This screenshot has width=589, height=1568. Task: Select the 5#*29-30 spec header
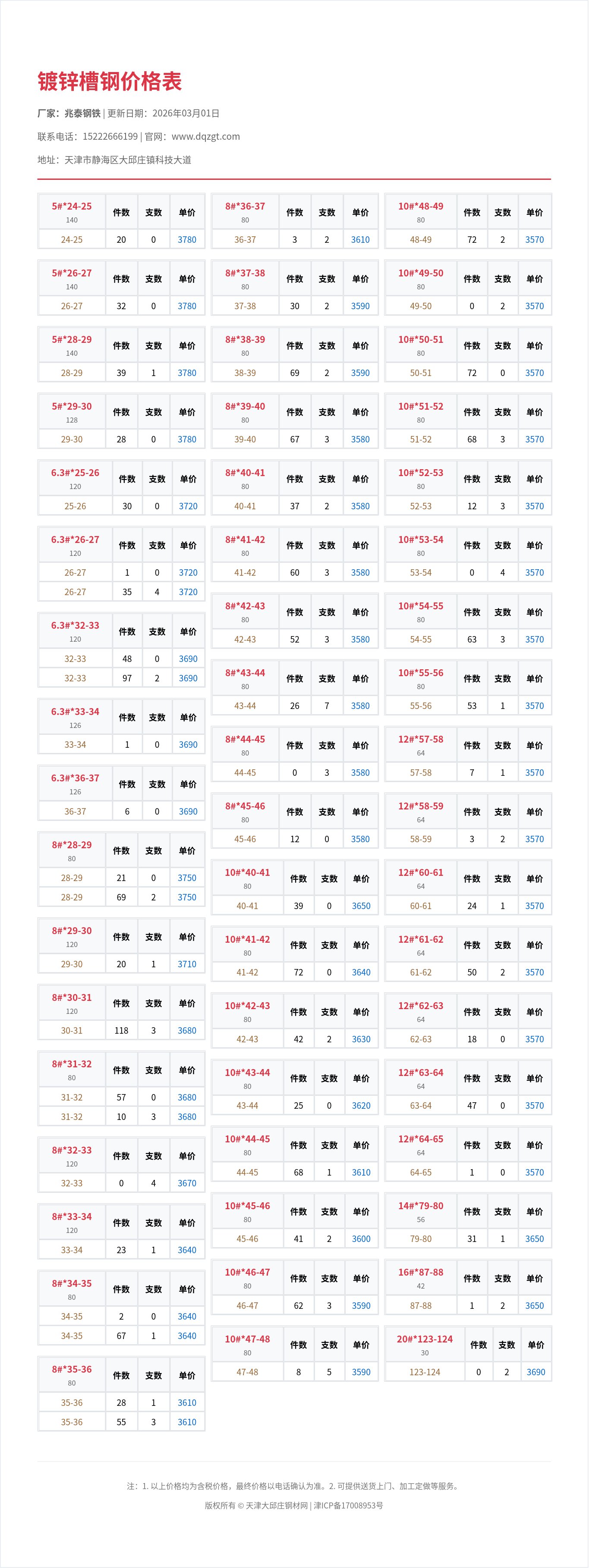(72, 407)
